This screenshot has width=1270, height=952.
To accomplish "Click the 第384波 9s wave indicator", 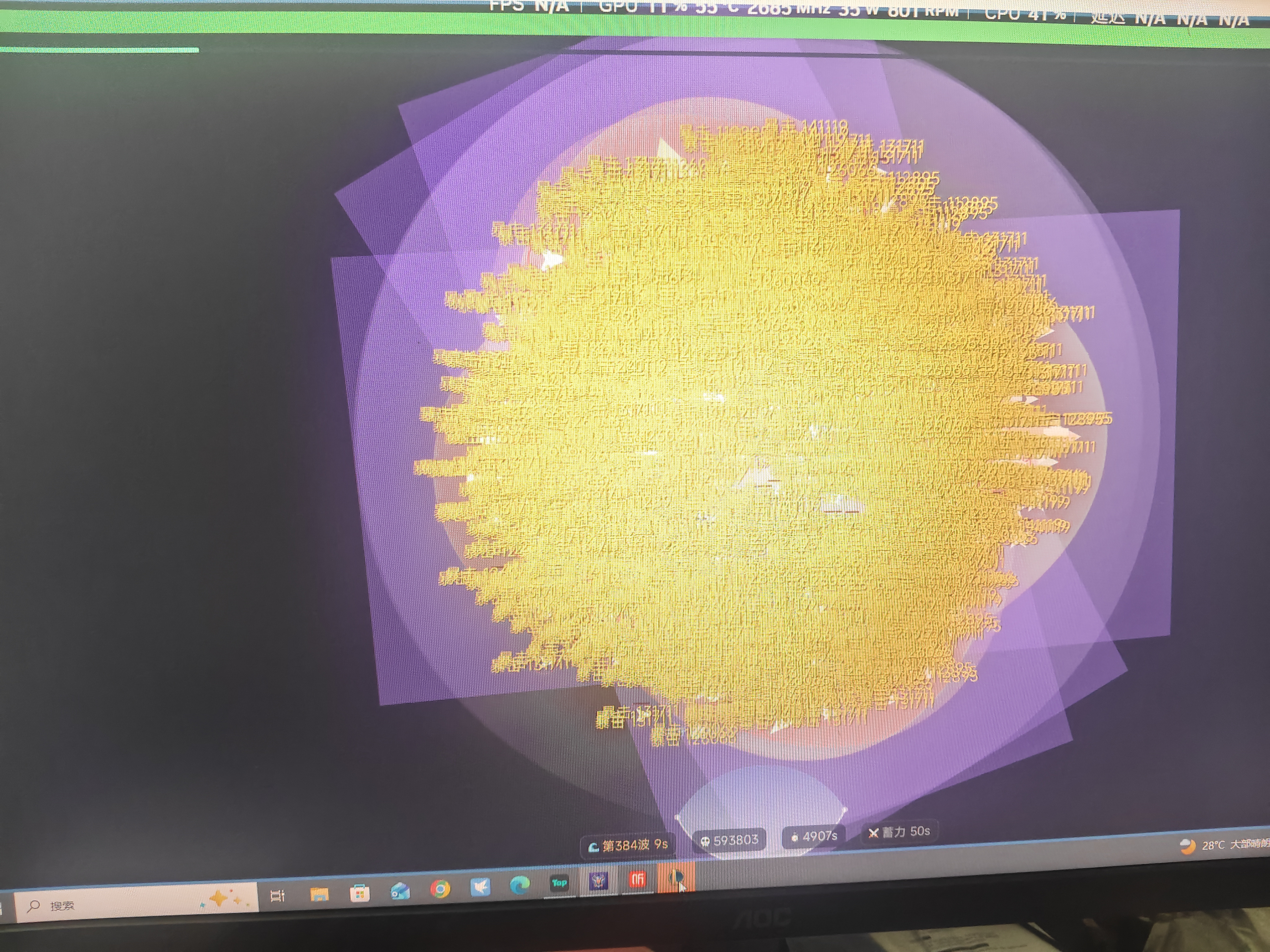I will coord(628,845).
